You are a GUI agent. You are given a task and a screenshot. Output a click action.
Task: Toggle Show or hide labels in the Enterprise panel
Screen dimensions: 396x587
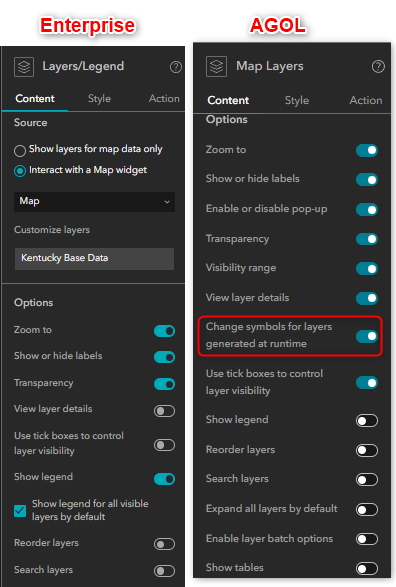pos(164,357)
